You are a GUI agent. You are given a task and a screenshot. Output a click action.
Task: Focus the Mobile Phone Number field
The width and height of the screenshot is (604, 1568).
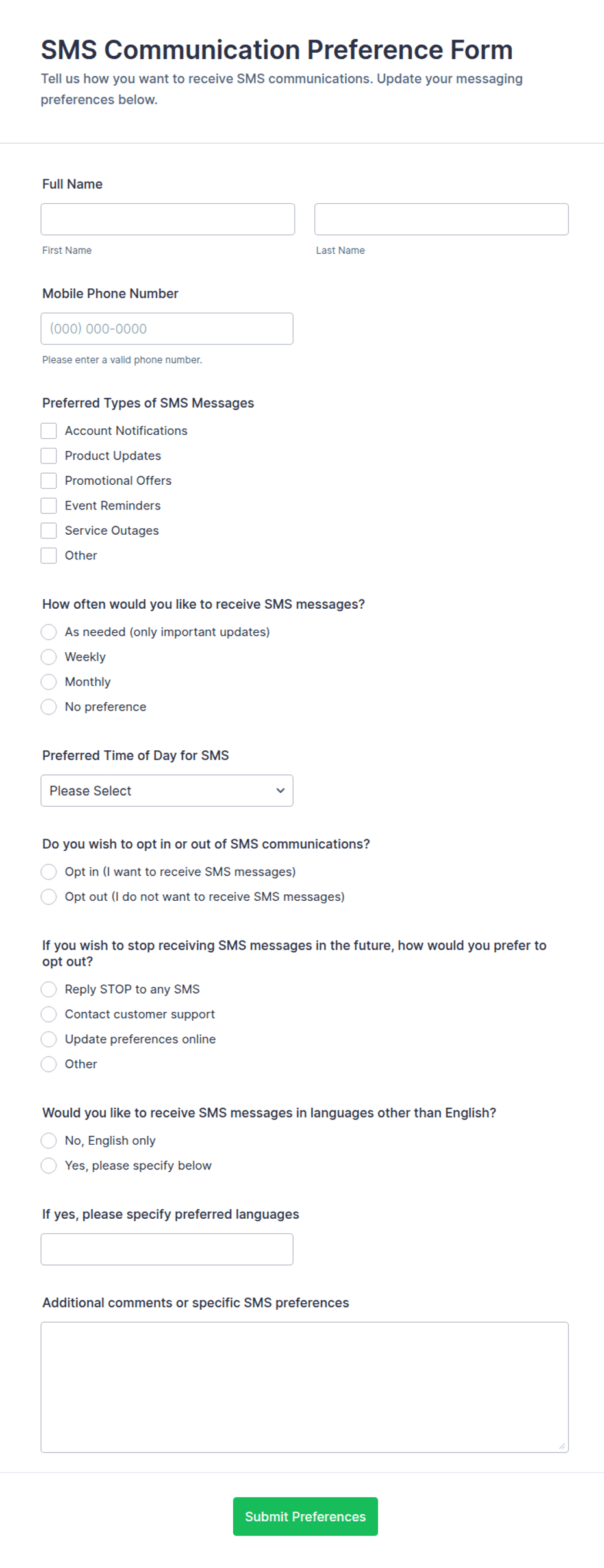[167, 329]
